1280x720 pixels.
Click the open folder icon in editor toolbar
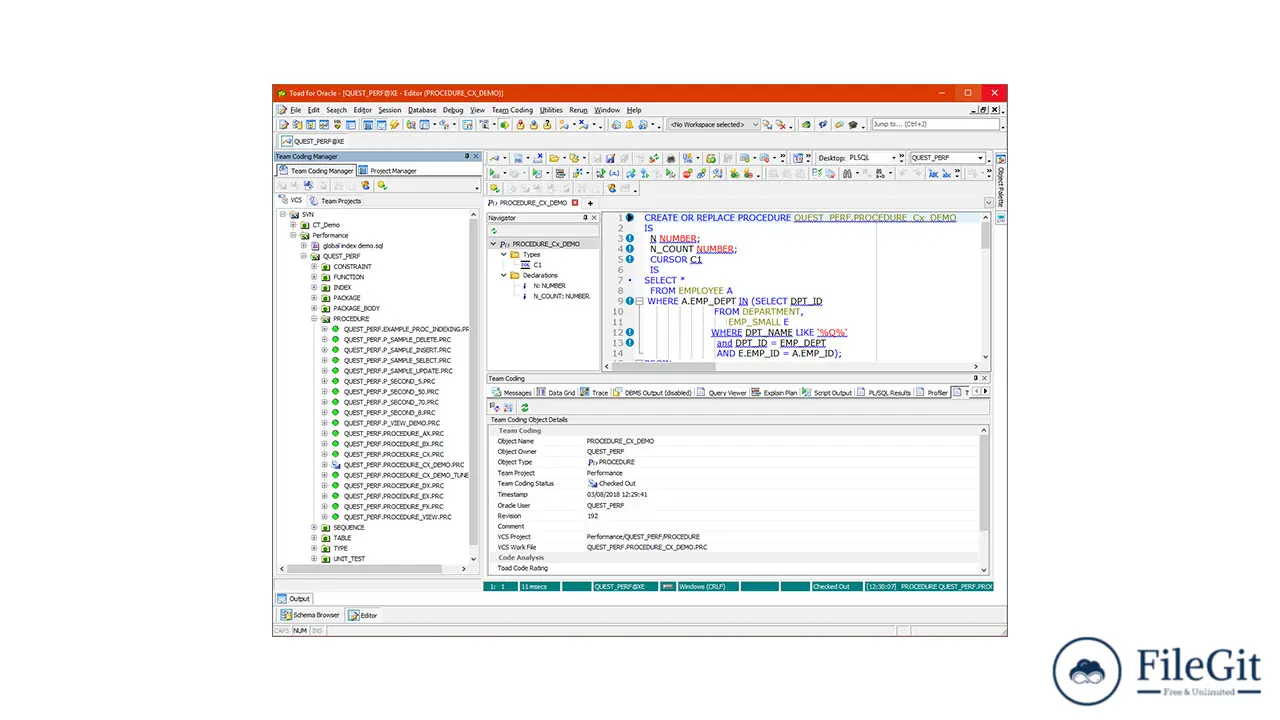tap(554, 158)
